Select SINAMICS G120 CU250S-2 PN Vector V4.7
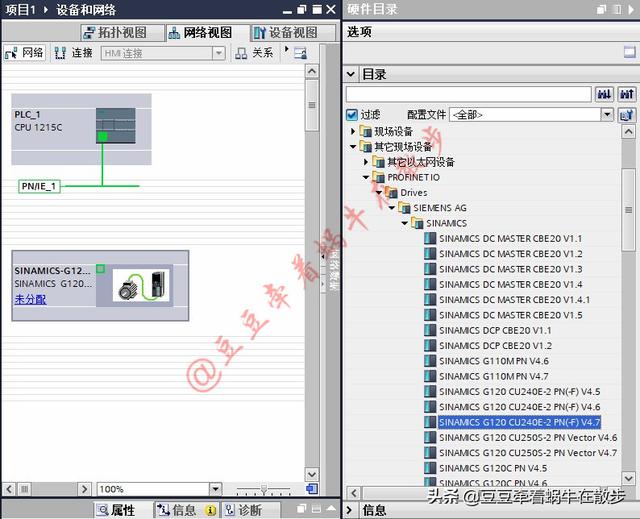The height and width of the screenshot is (519, 640). [528, 453]
